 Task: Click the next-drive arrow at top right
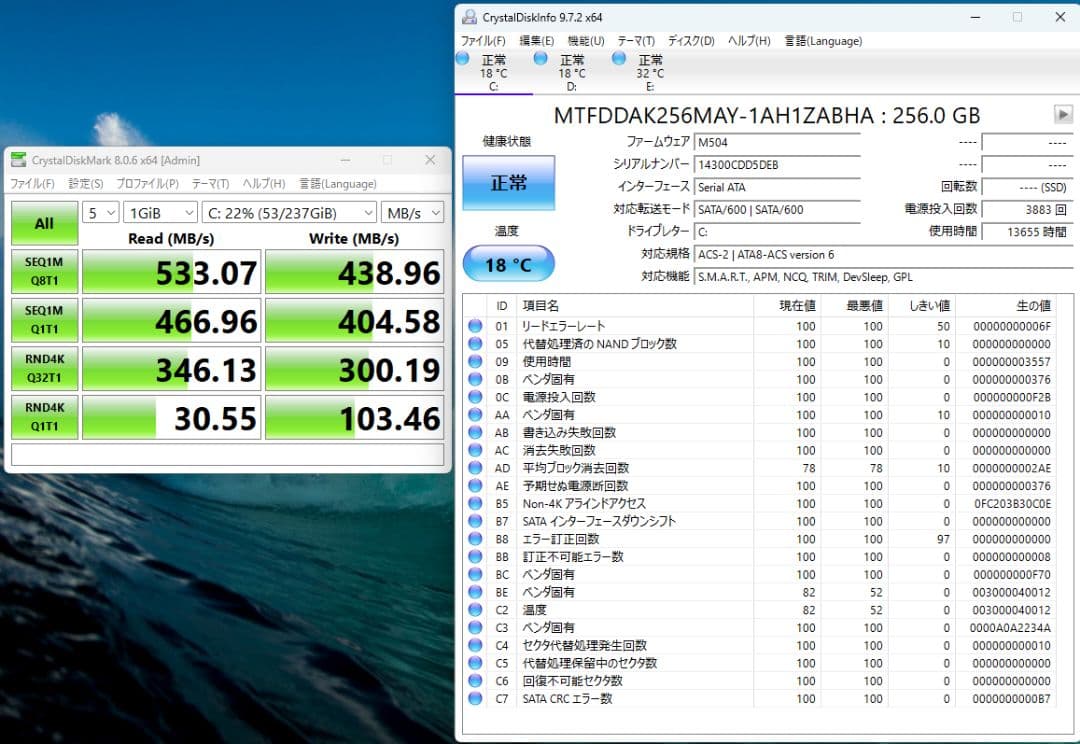[x=1062, y=114]
